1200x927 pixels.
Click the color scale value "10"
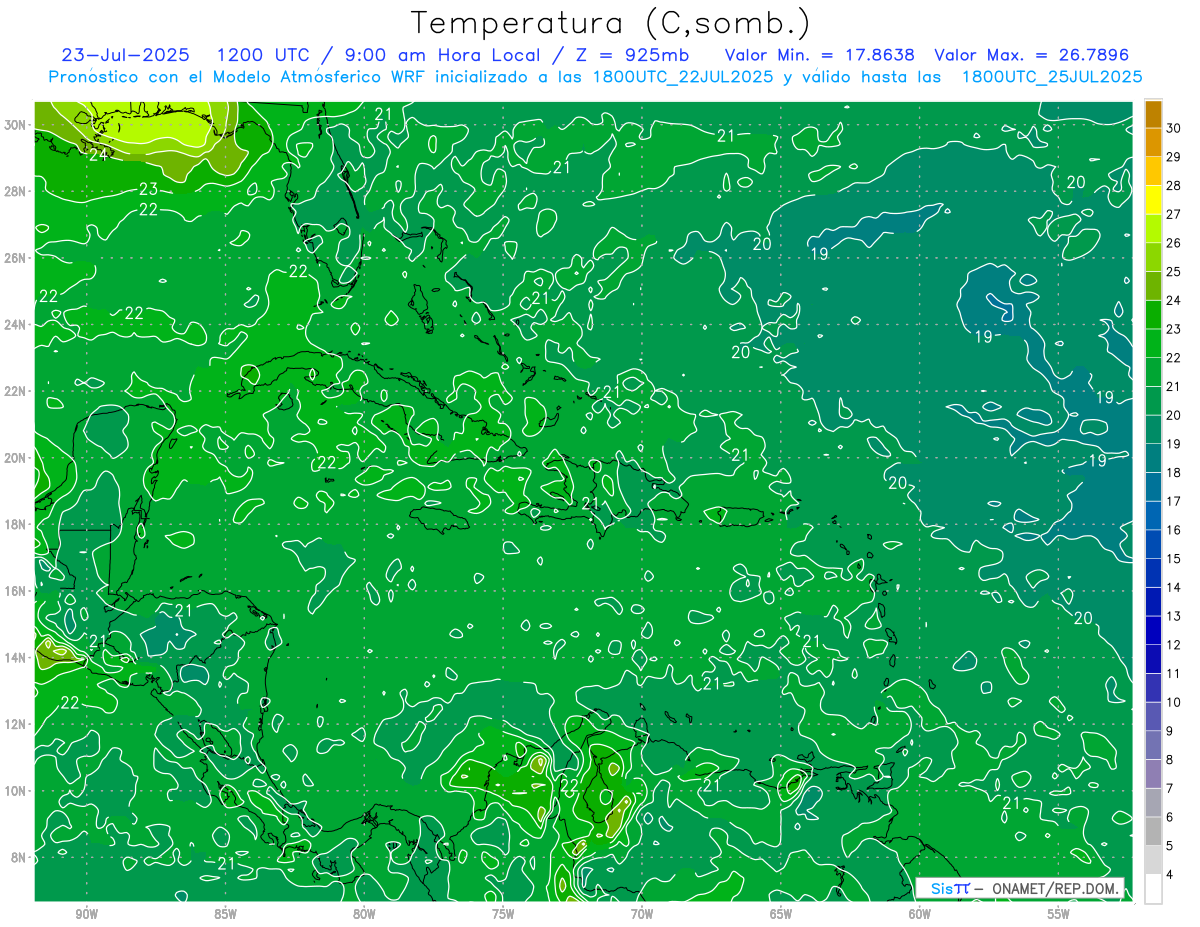point(1173,702)
